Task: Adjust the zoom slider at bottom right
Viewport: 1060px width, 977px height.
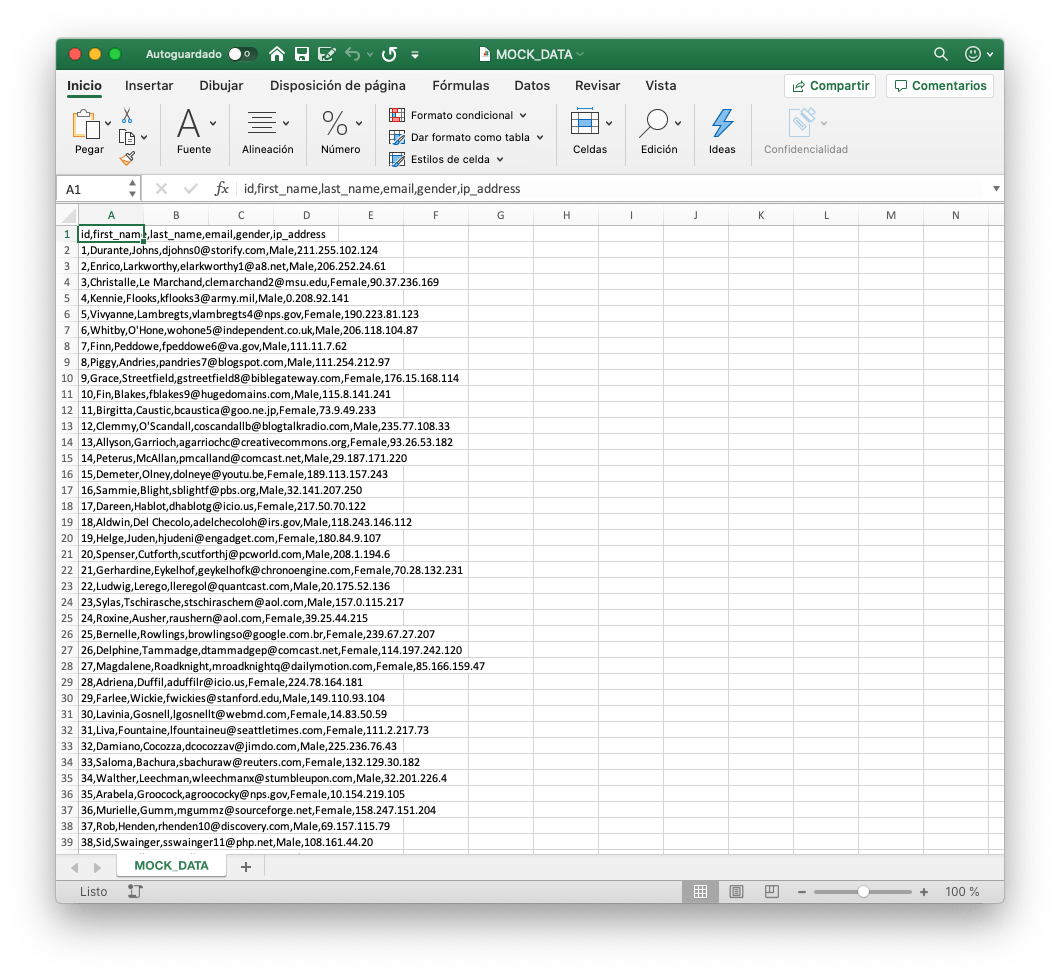Action: [863, 891]
